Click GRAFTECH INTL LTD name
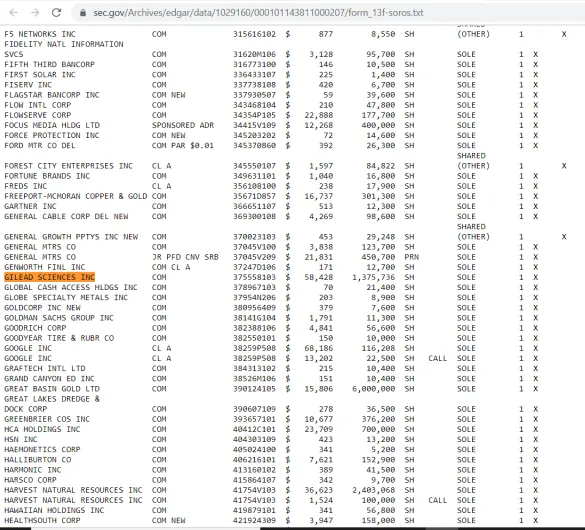This screenshot has height=530, width=585. (x=45, y=368)
